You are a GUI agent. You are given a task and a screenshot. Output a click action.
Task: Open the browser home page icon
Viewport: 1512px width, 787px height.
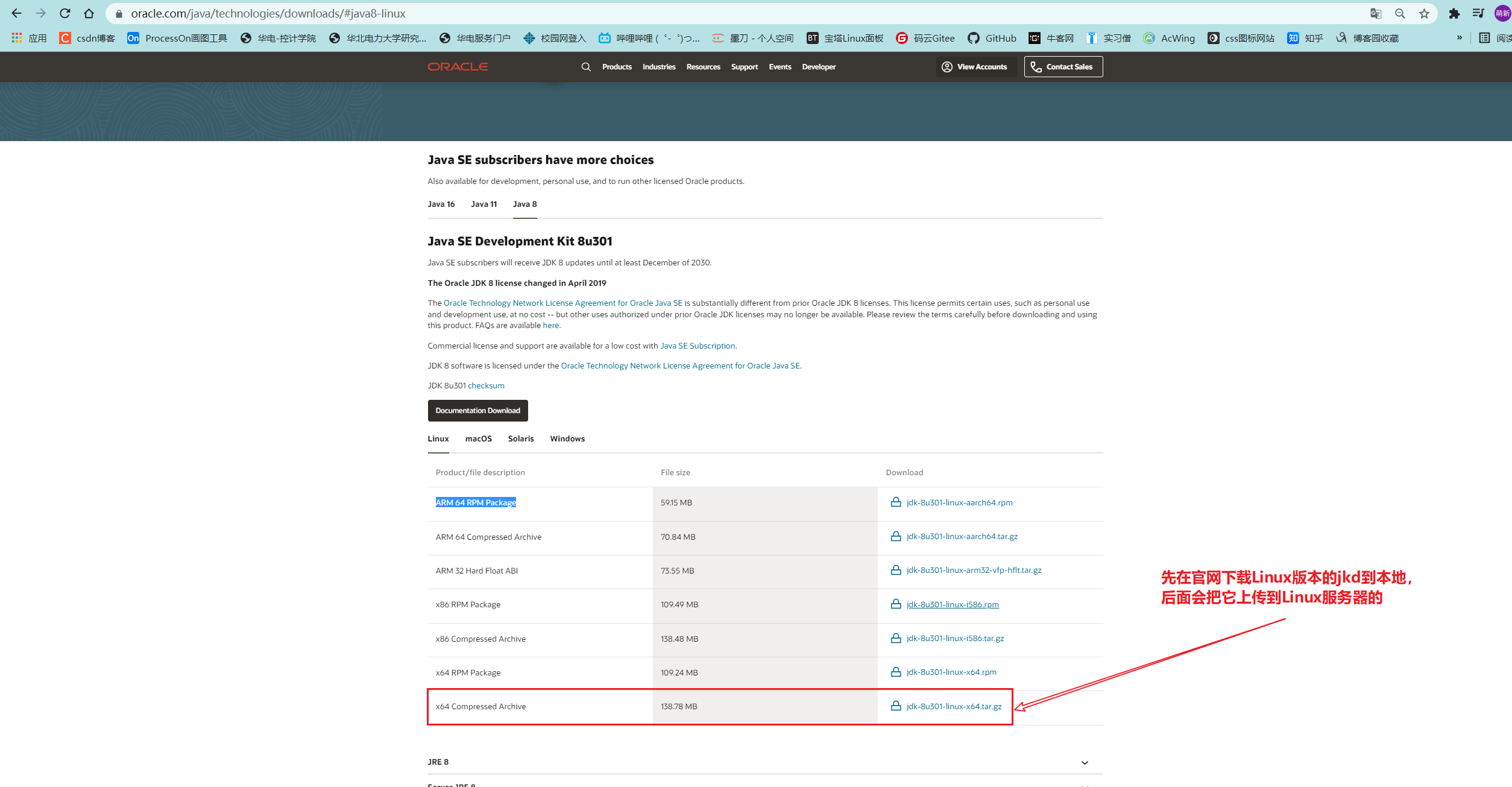pos(89,13)
